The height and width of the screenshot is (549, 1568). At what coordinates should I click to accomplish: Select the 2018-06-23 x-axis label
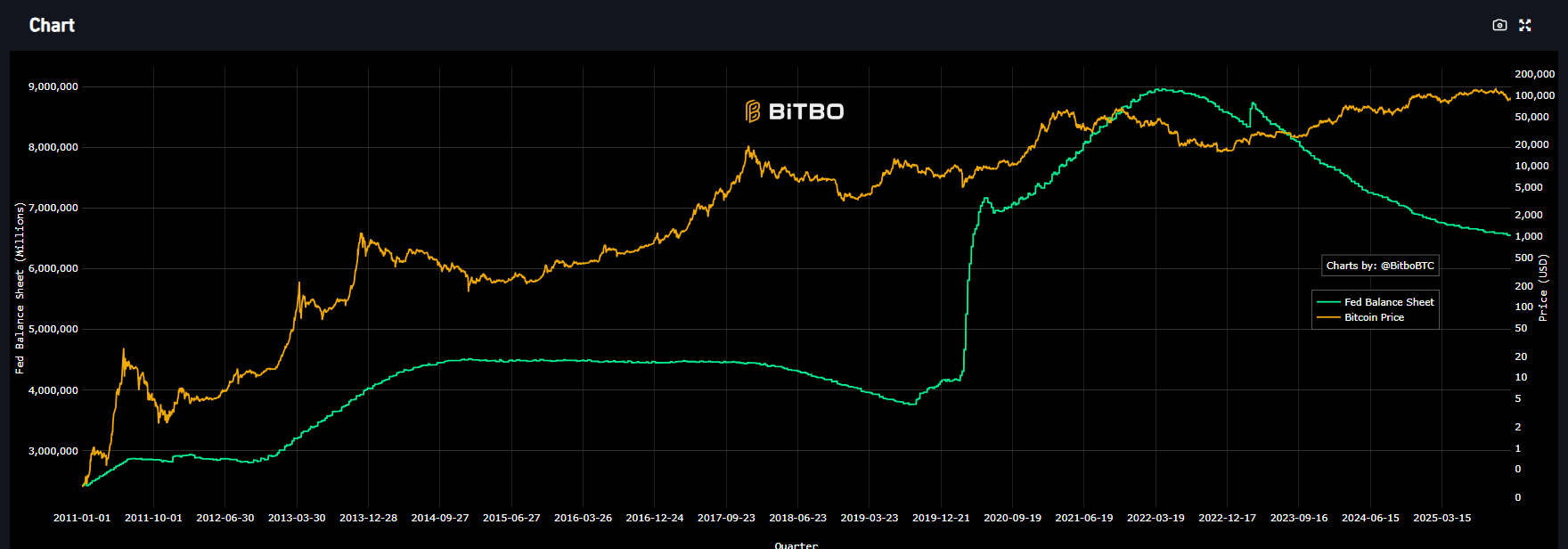(797, 518)
